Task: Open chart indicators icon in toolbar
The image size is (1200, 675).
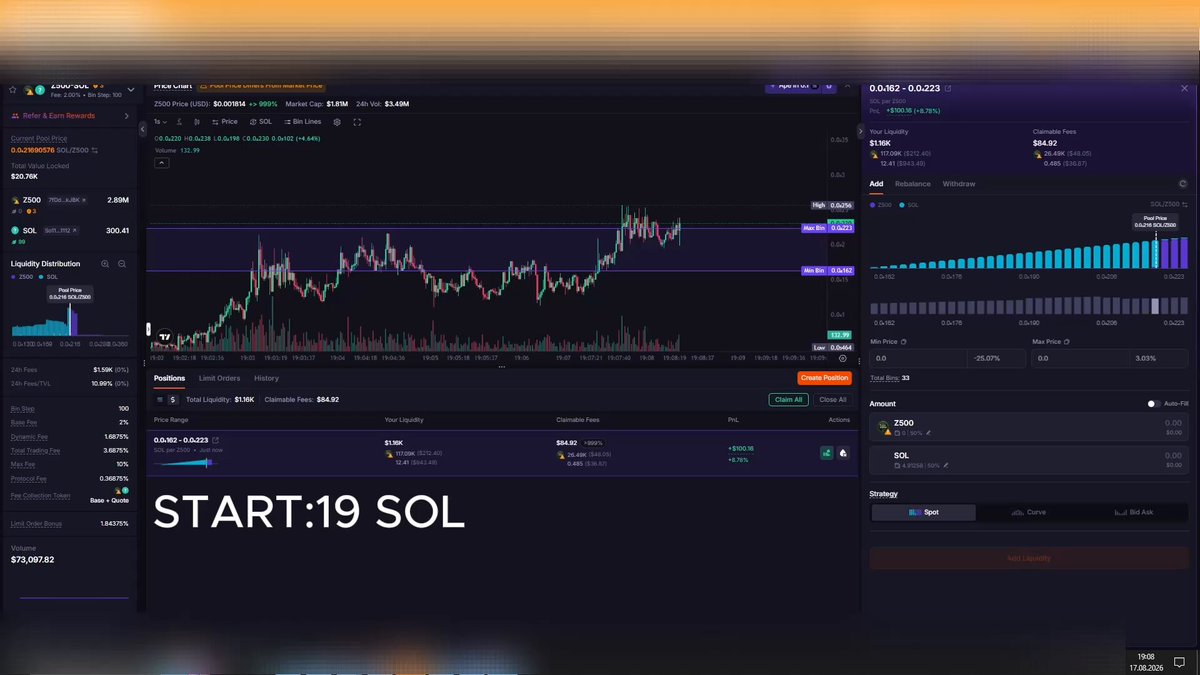Action: point(181,121)
